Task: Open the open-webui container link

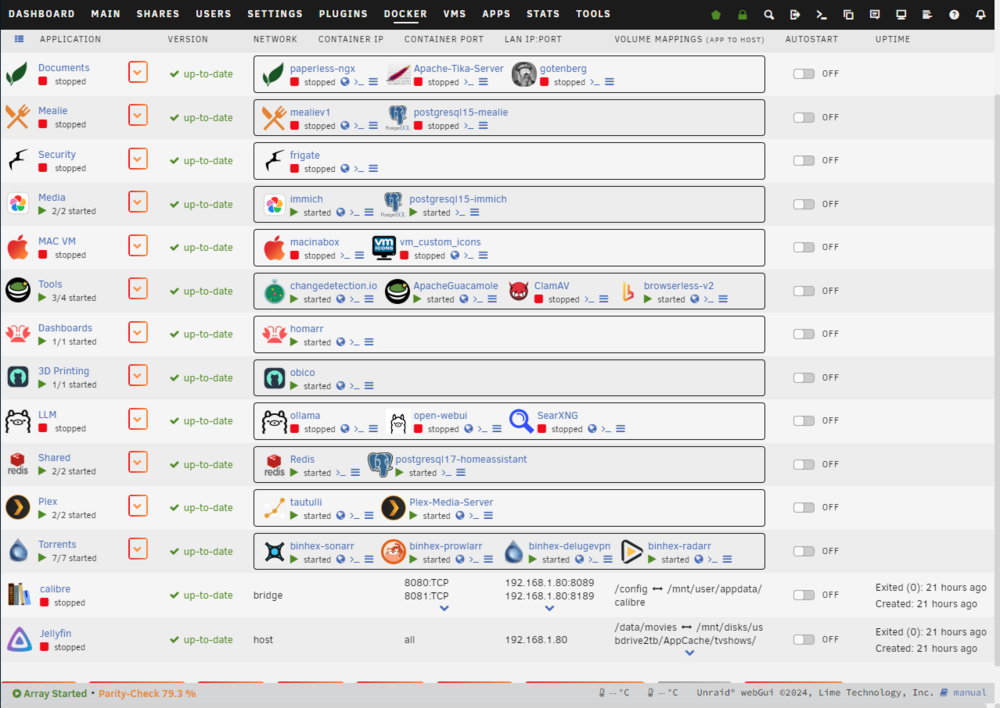Action: pyautogui.click(x=440, y=415)
